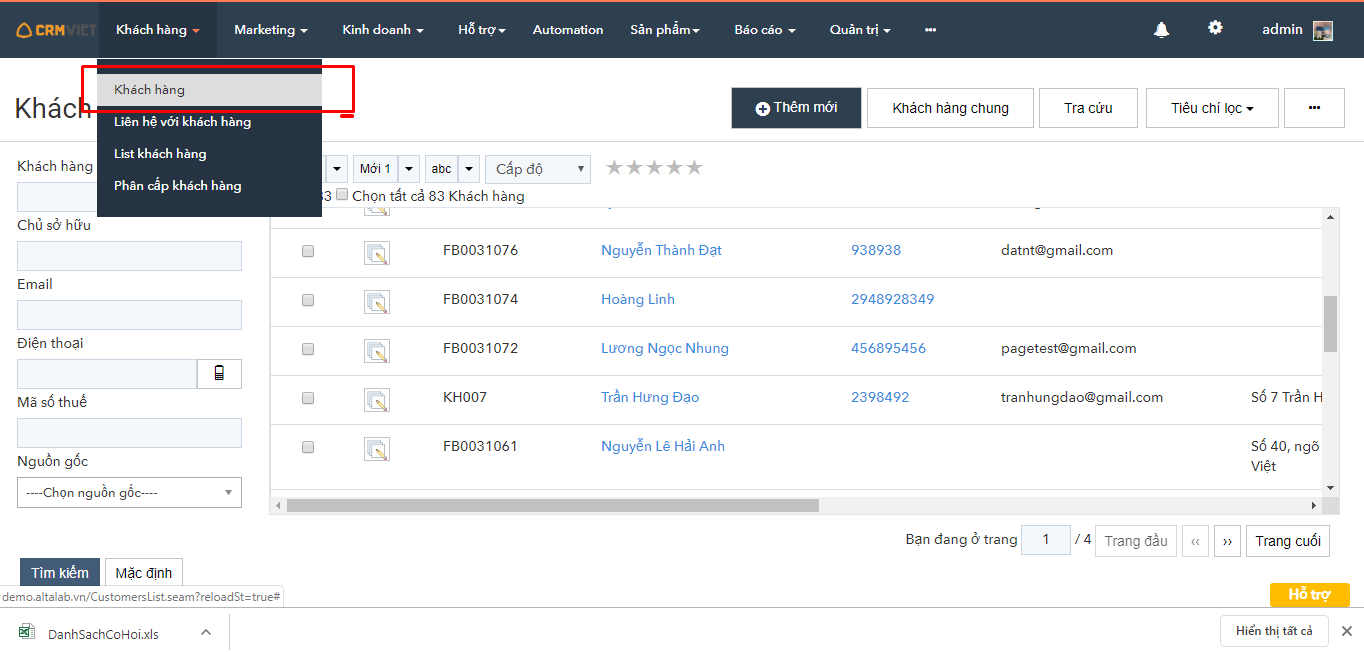The height and width of the screenshot is (652, 1364).
Task: Click the fifth rating star
Action: tap(694, 167)
